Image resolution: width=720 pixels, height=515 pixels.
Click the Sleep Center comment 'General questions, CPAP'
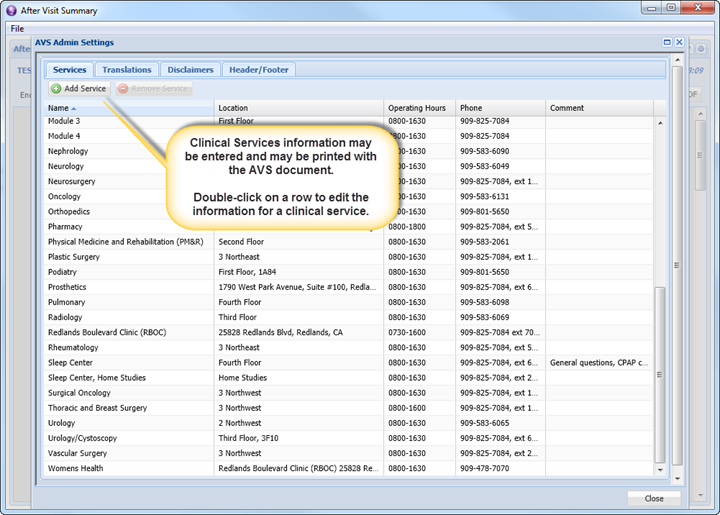(x=599, y=363)
